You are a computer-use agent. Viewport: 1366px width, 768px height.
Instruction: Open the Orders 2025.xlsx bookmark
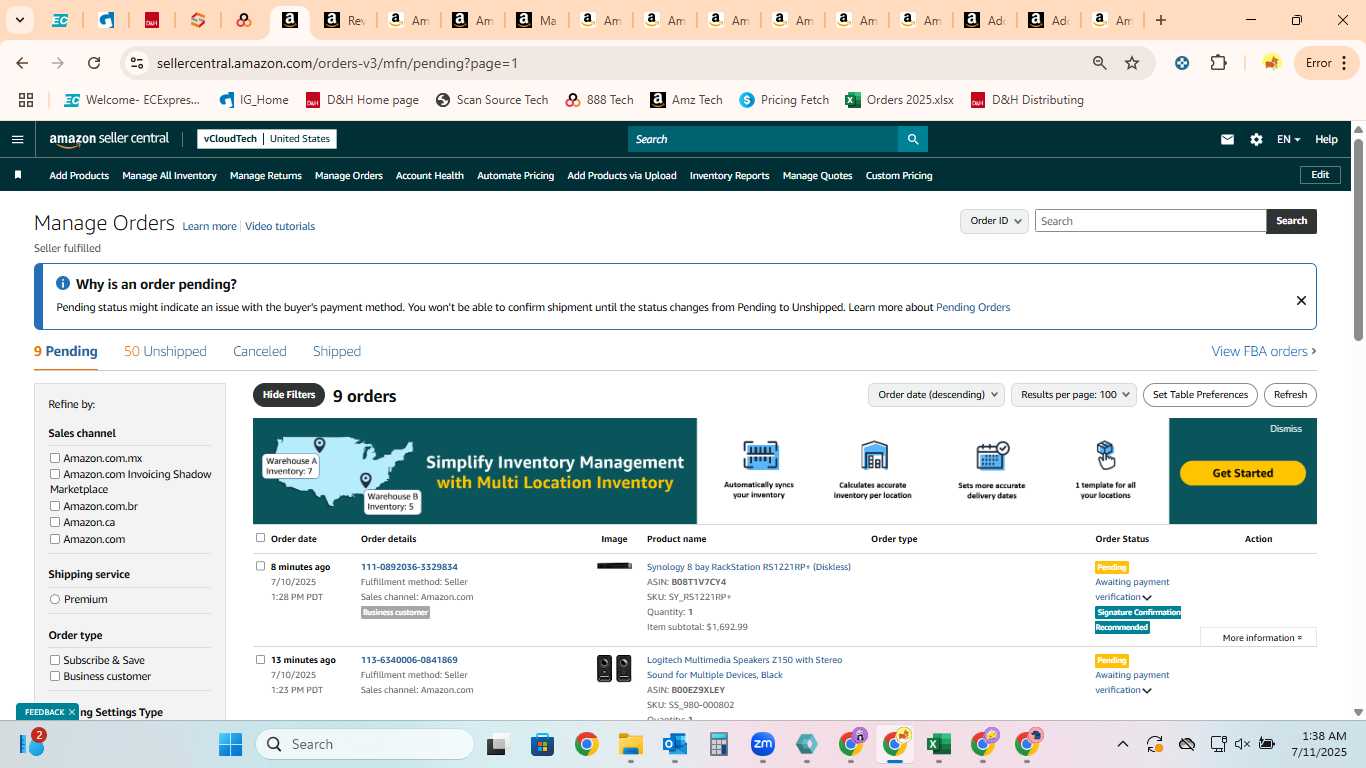(899, 100)
